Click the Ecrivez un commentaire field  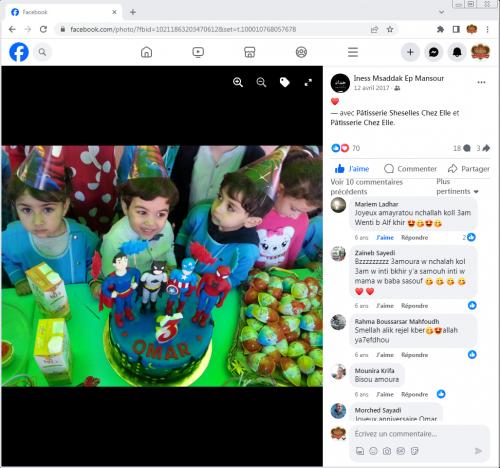[420, 434]
